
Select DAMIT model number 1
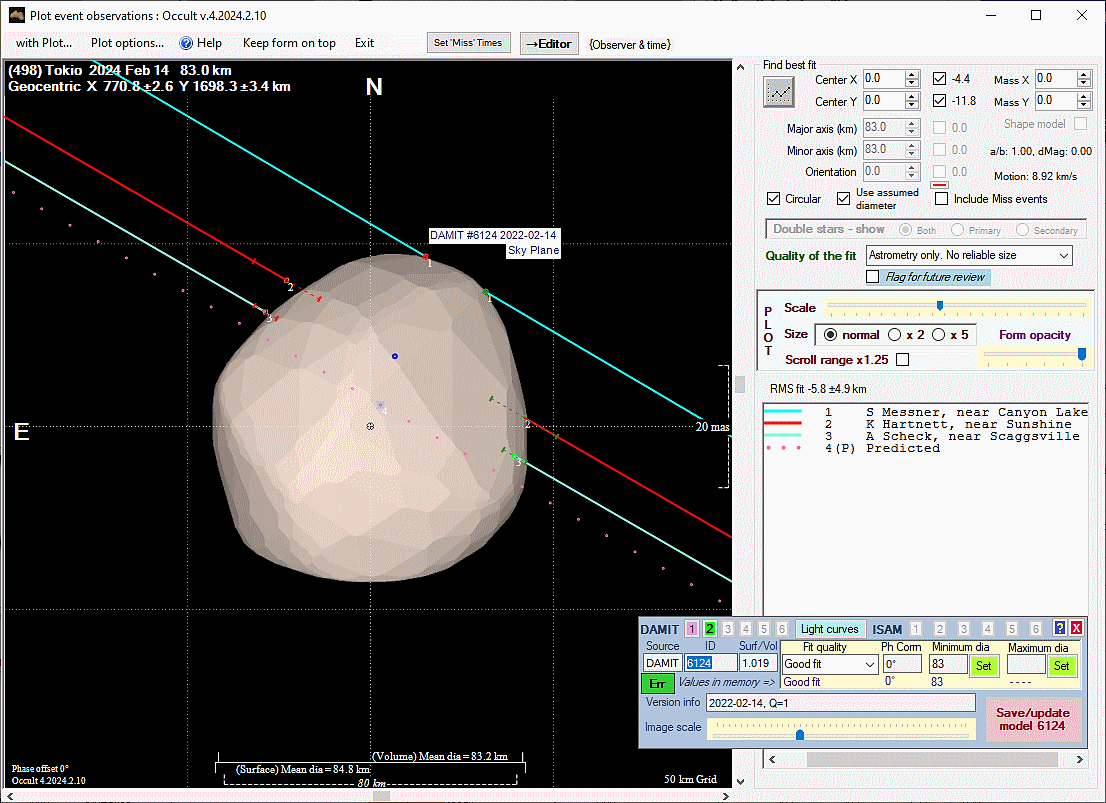click(x=691, y=629)
